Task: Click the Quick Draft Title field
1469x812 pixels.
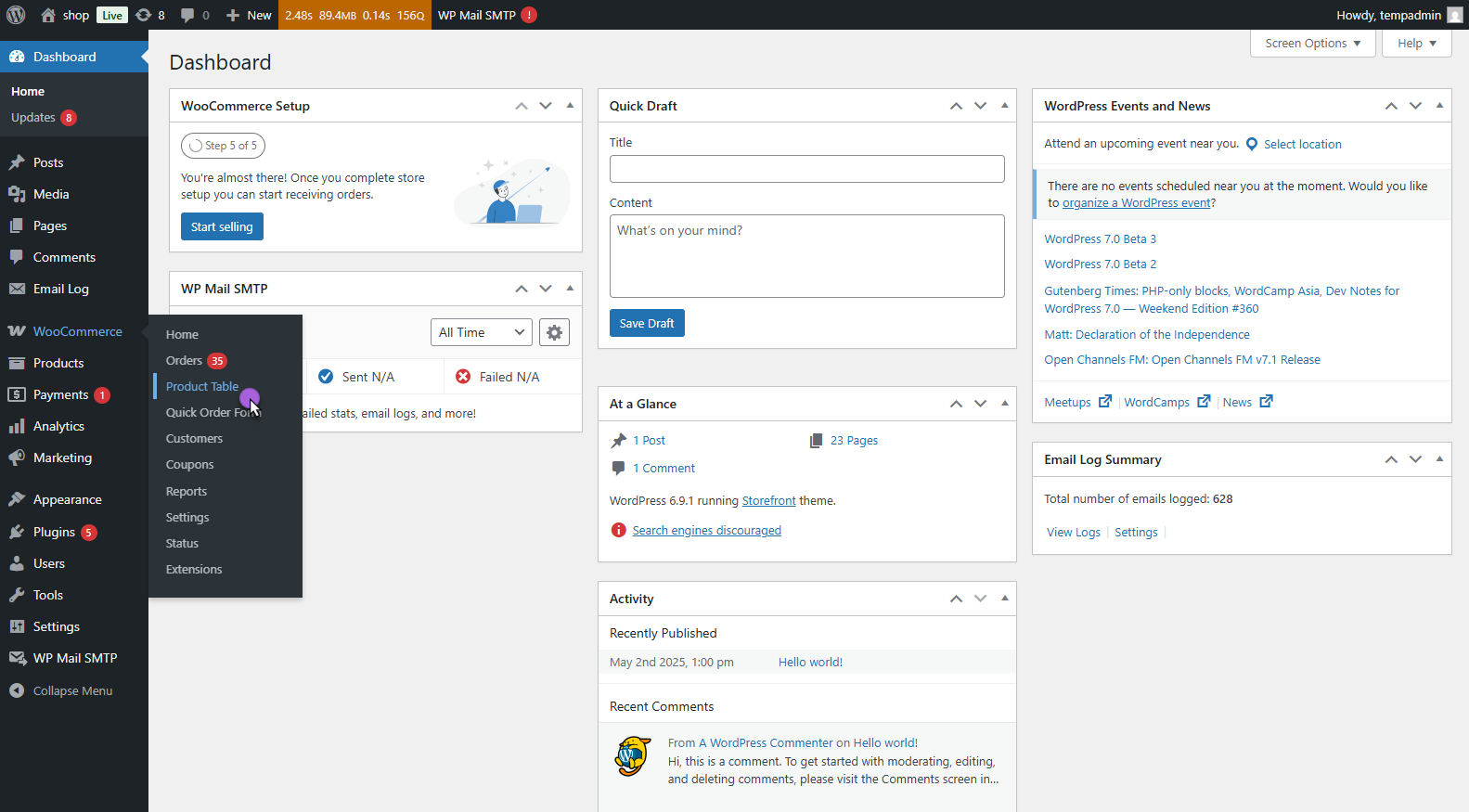Action: pos(806,169)
